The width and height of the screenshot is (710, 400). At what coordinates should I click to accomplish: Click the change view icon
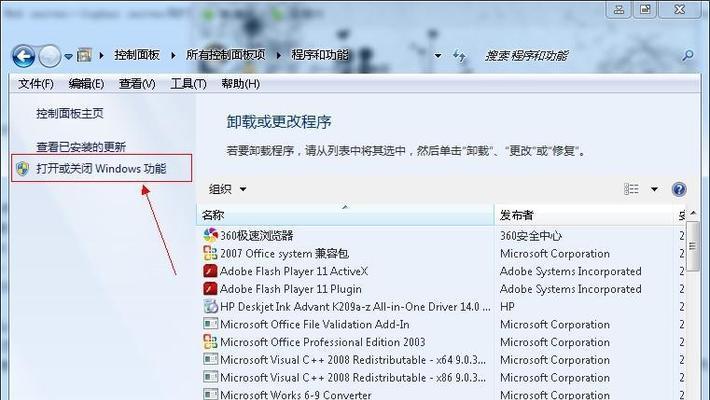coord(631,189)
